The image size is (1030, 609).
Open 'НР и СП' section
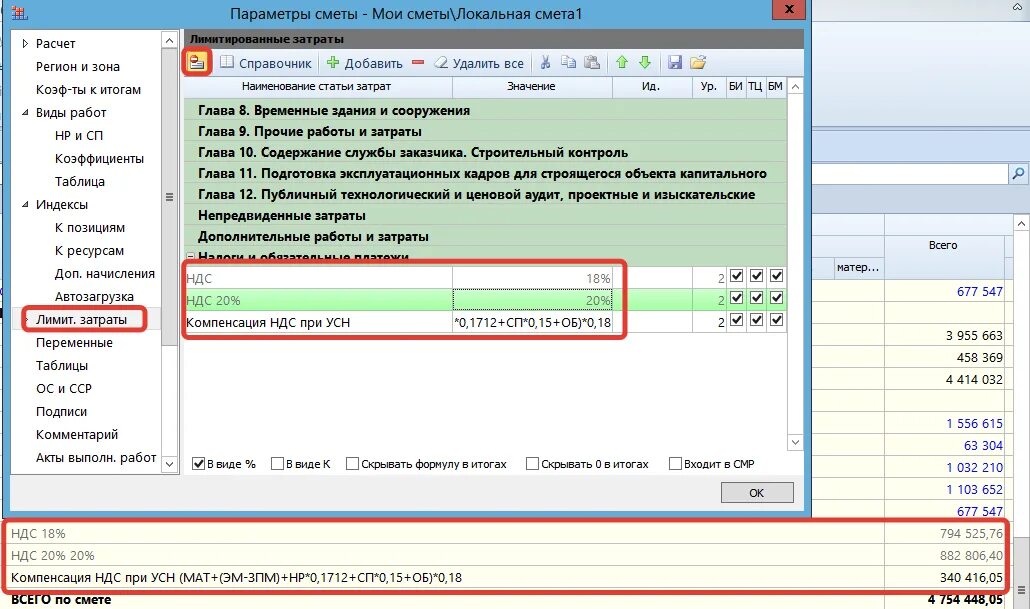pos(79,135)
